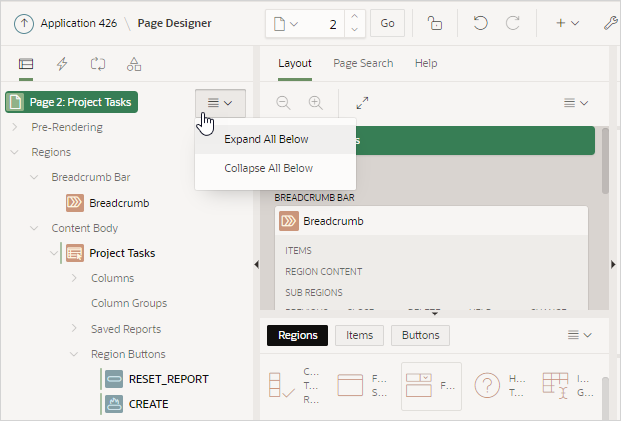Screen dimensions: 621x421
Task: Open the Page Search tab
Action: click(x=363, y=63)
